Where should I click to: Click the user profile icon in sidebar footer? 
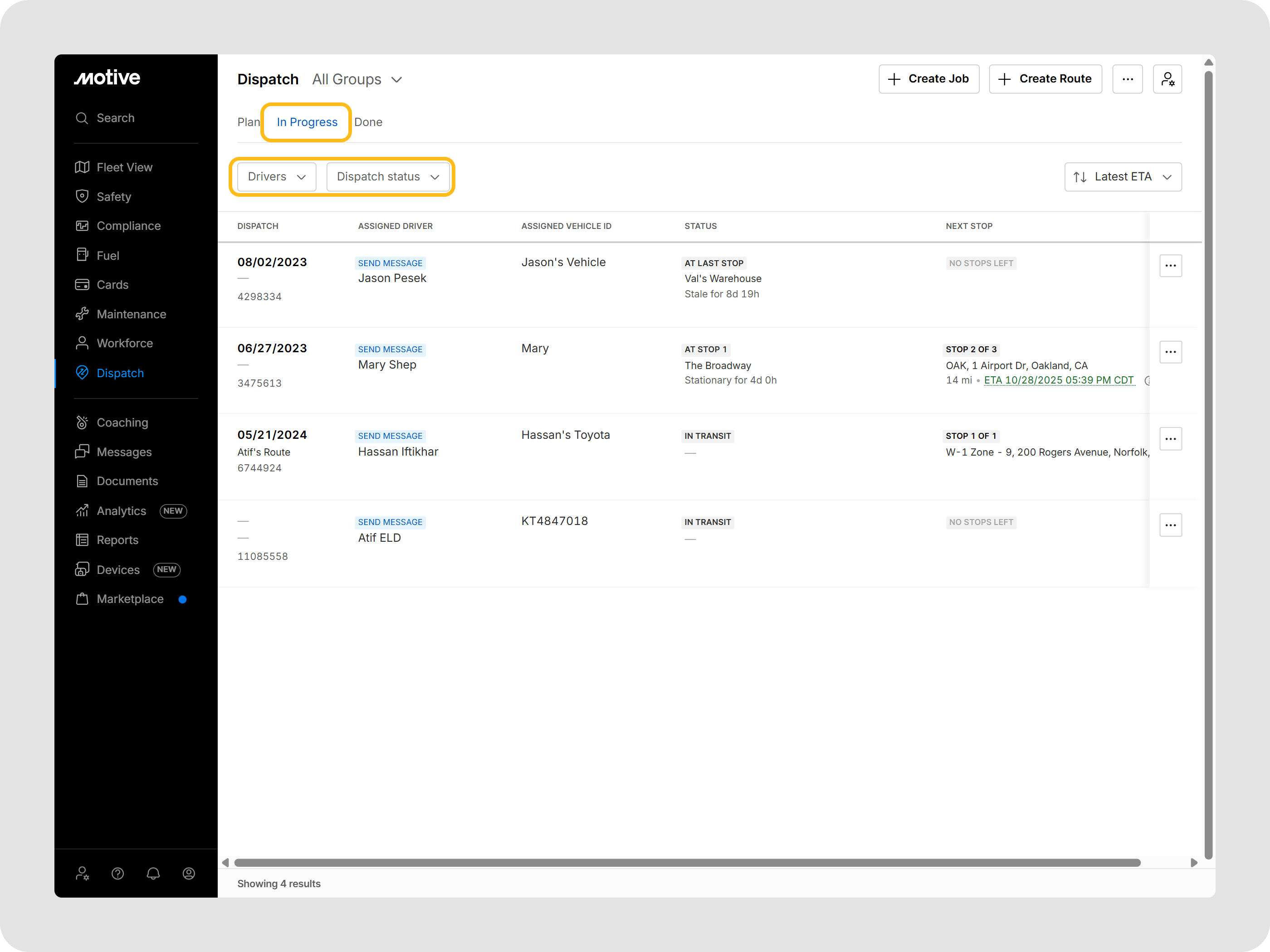click(188, 874)
